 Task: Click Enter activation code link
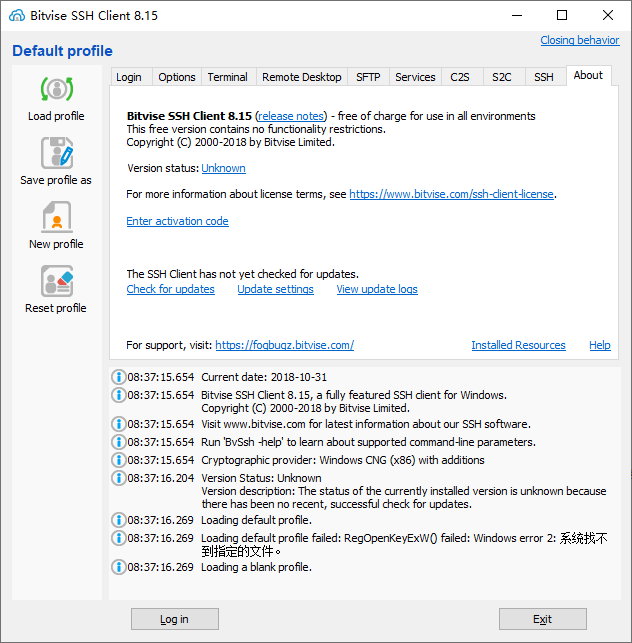coord(177,221)
